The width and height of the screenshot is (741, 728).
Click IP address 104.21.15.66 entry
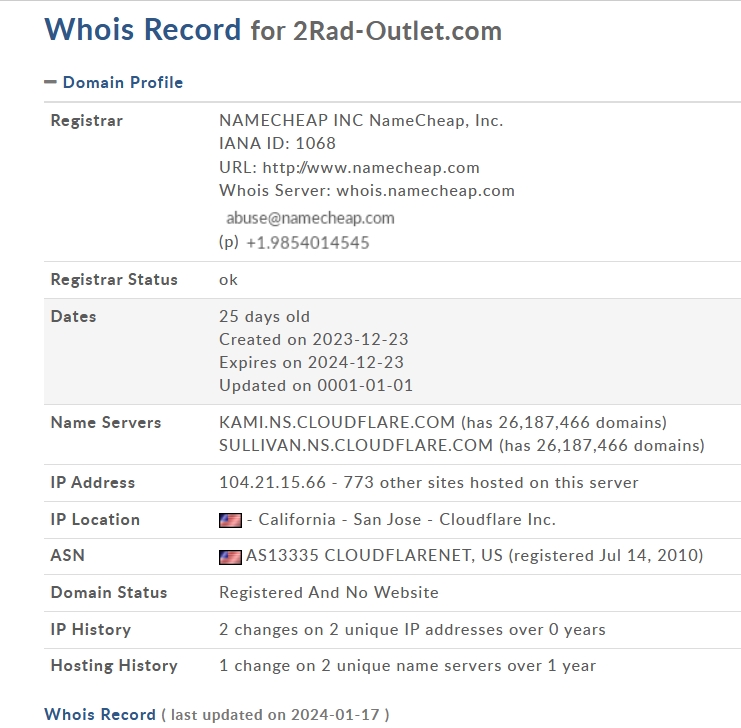(x=273, y=483)
